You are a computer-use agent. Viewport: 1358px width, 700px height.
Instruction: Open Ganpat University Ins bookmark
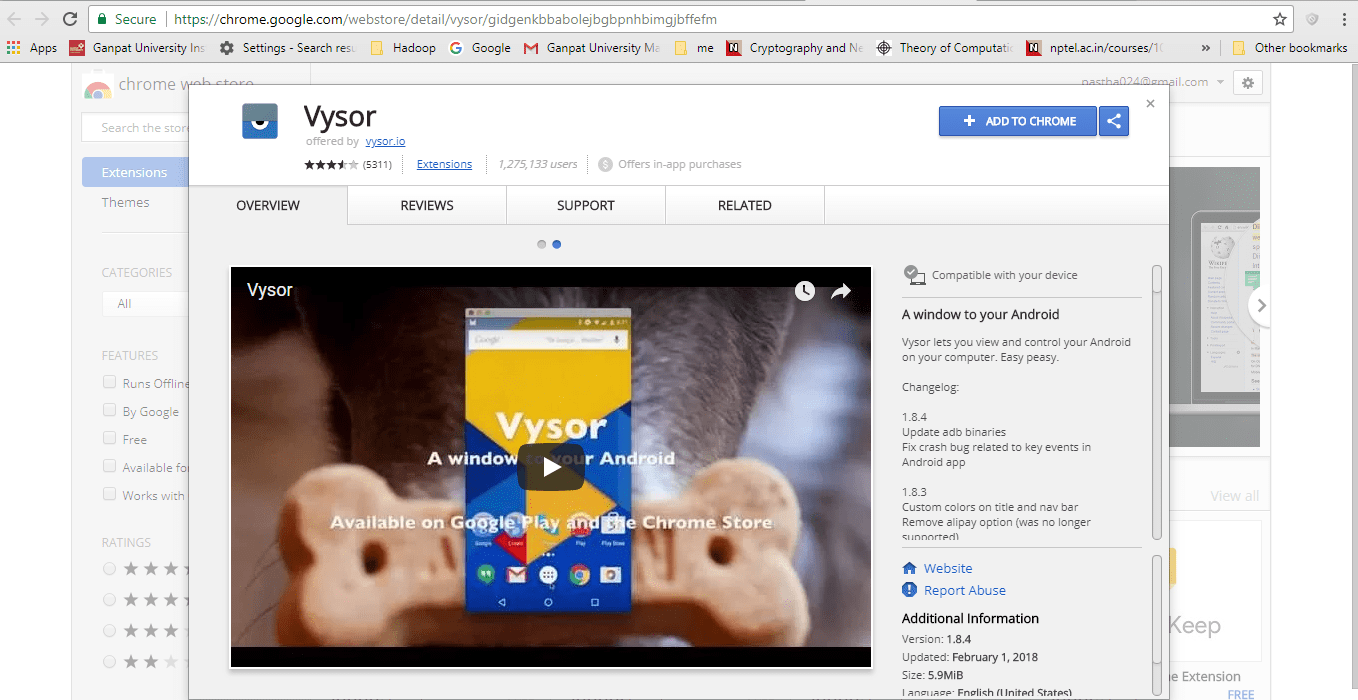coord(138,48)
